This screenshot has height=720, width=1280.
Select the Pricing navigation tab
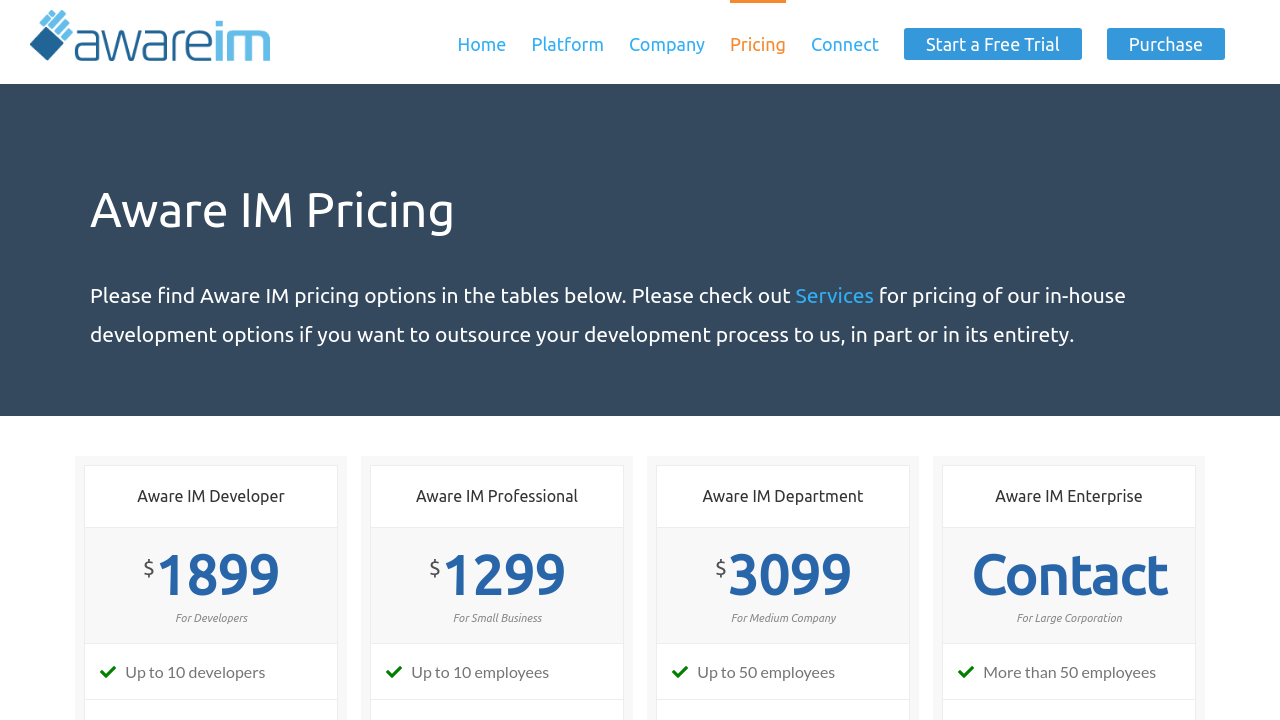[757, 44]
